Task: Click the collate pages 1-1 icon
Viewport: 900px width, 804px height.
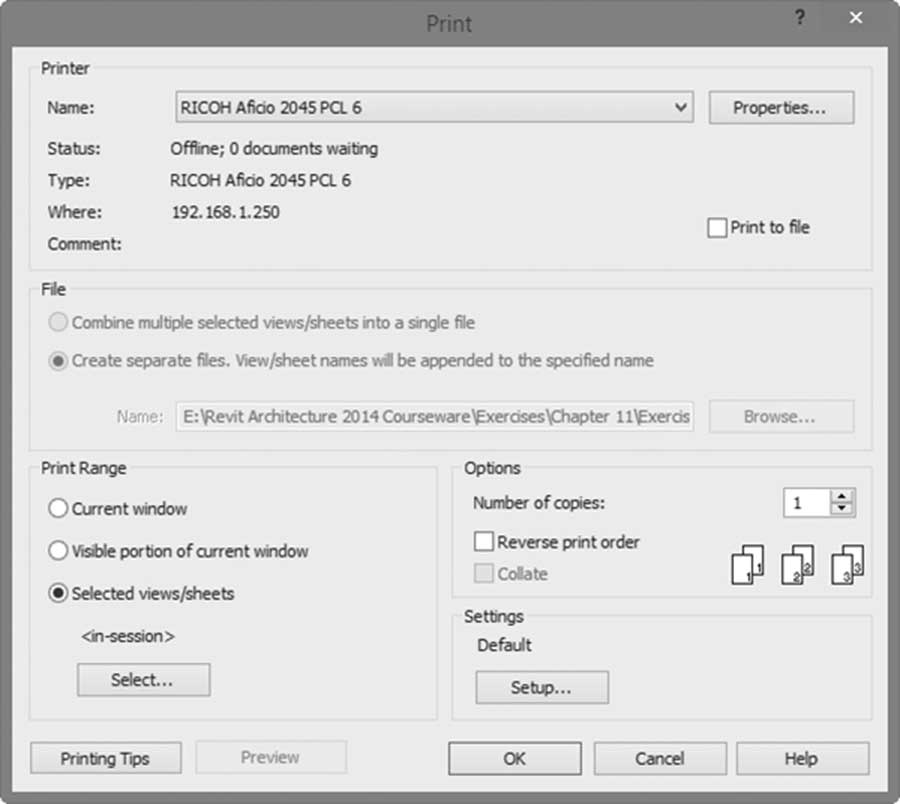Action: pyautogui.click(x=747, y=565)
